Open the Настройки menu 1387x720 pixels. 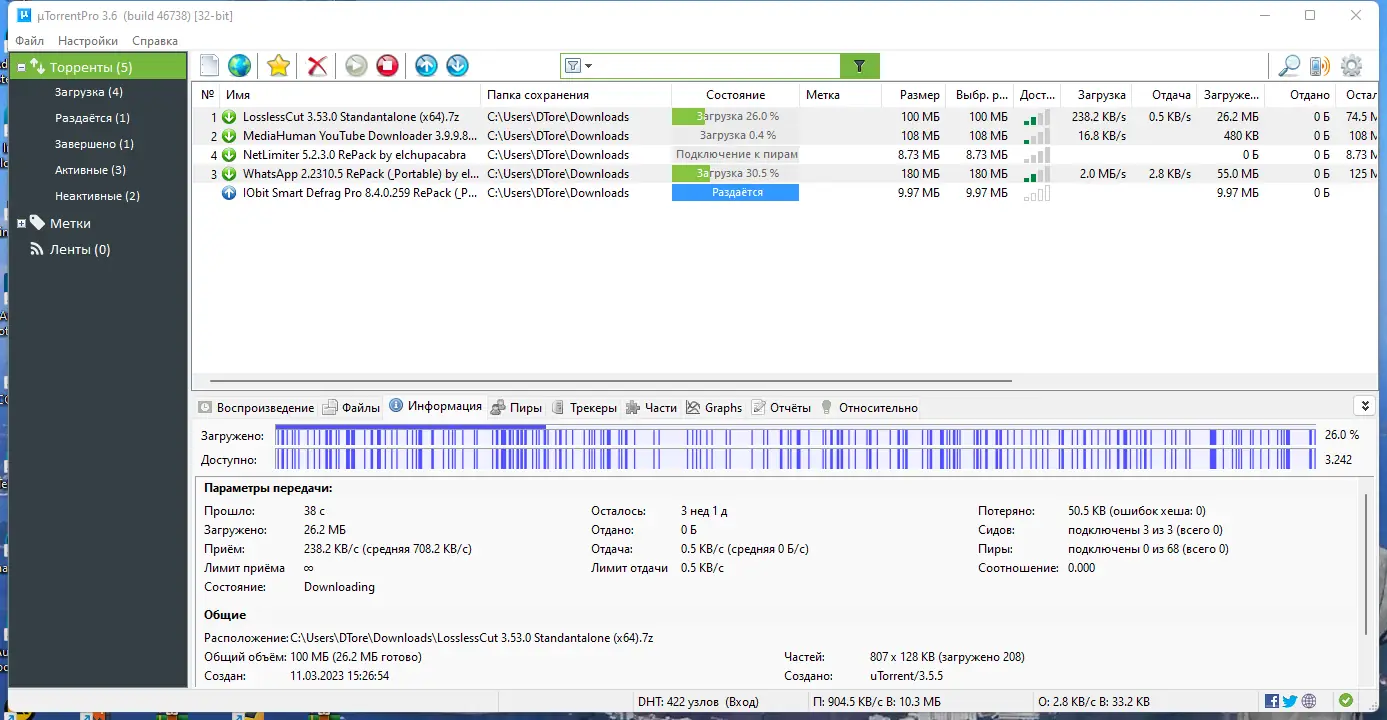point(88,41)
